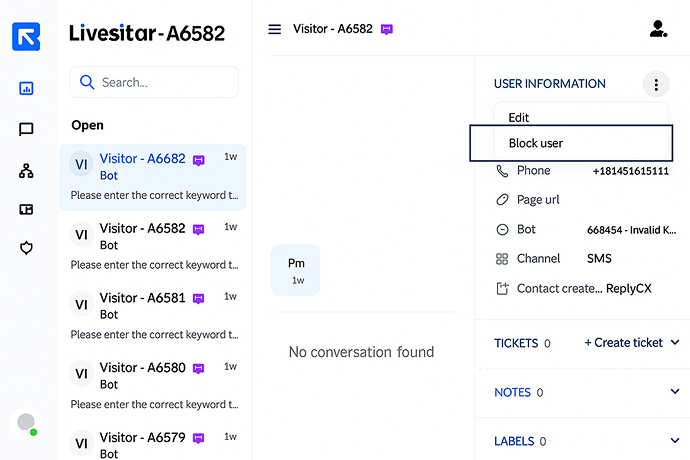The image size is (690, 460).
Task: Open the dashboard analytics icon in sidebar
Action: coord(26,88)
